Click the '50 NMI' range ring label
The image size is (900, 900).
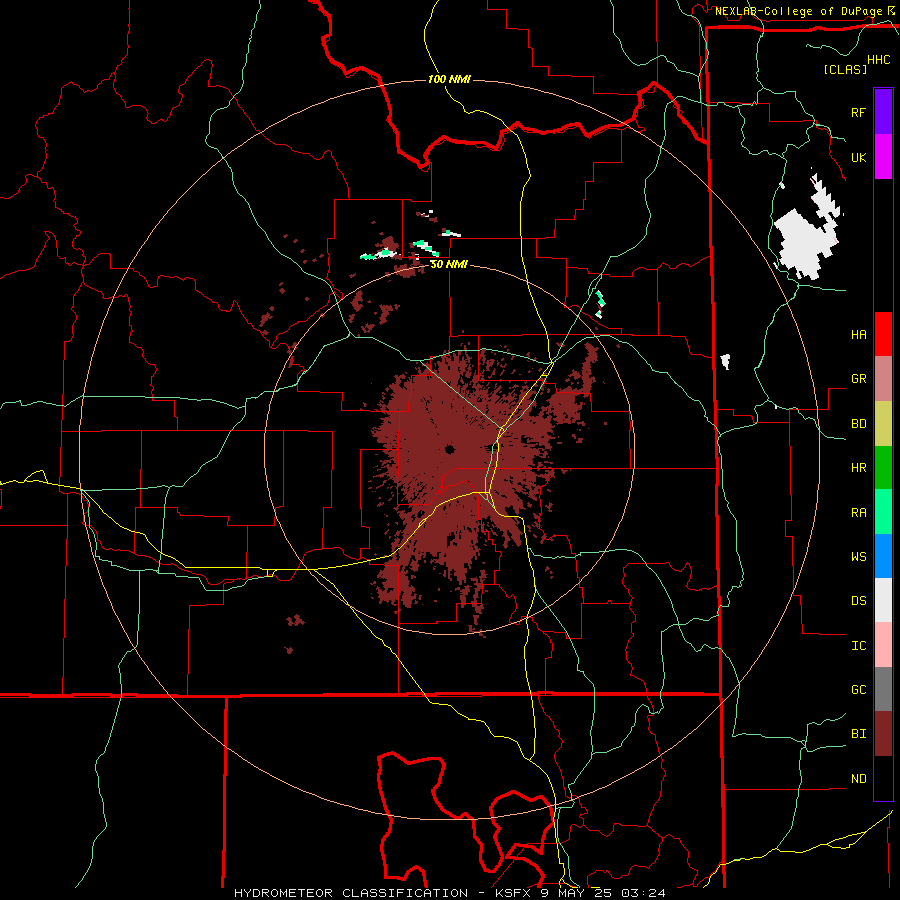pyautogui.click(x=449, y=264)
